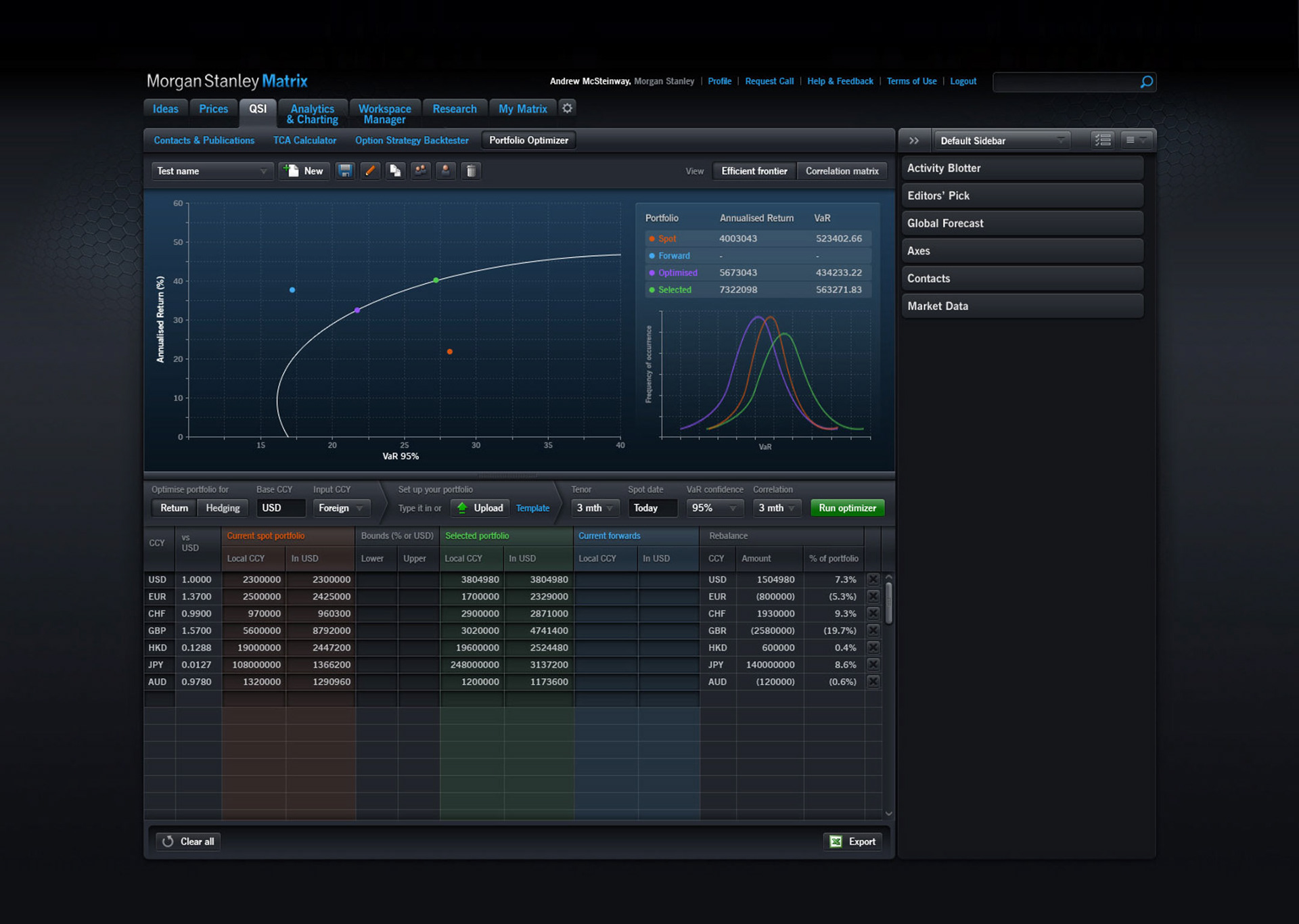Click the Clear all button
Screen dimensions: 1299x924
coord(188,841)
